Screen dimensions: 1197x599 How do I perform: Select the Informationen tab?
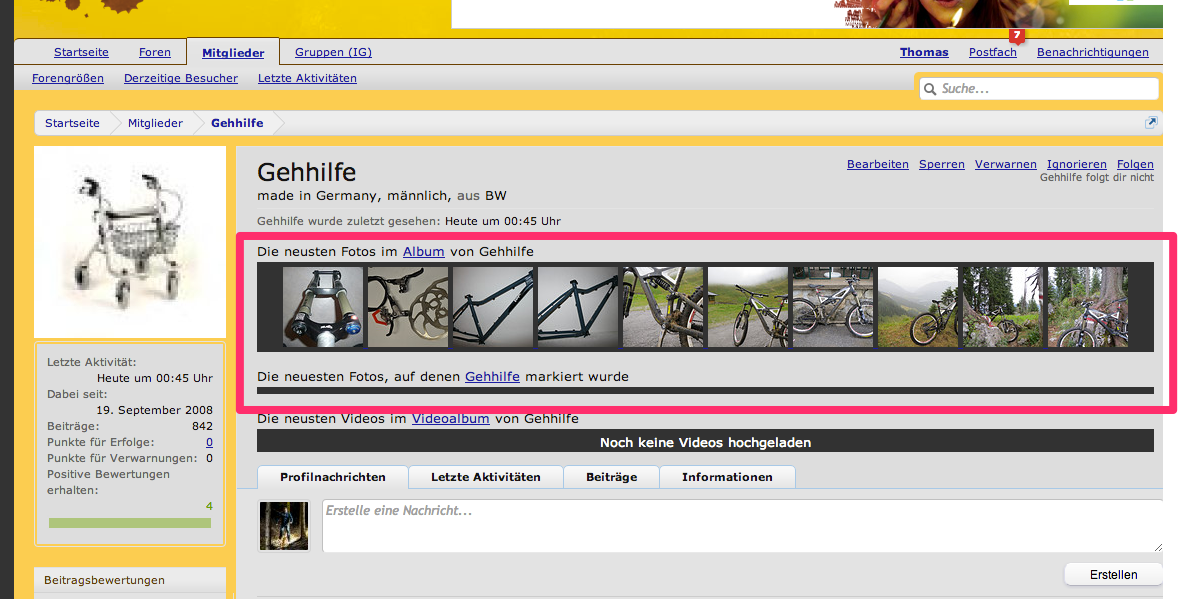(727, 477)
